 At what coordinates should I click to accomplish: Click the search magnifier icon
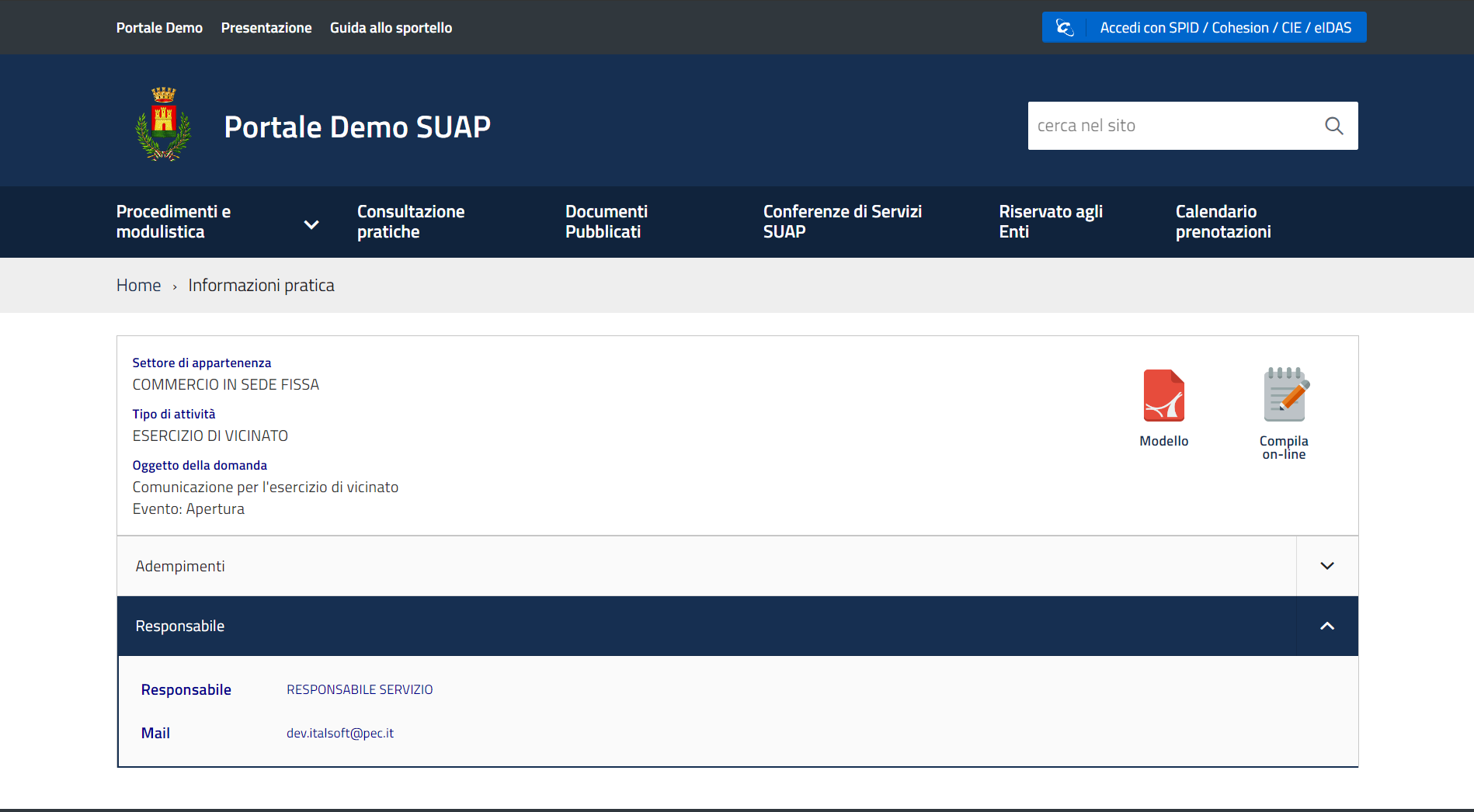1333,126
